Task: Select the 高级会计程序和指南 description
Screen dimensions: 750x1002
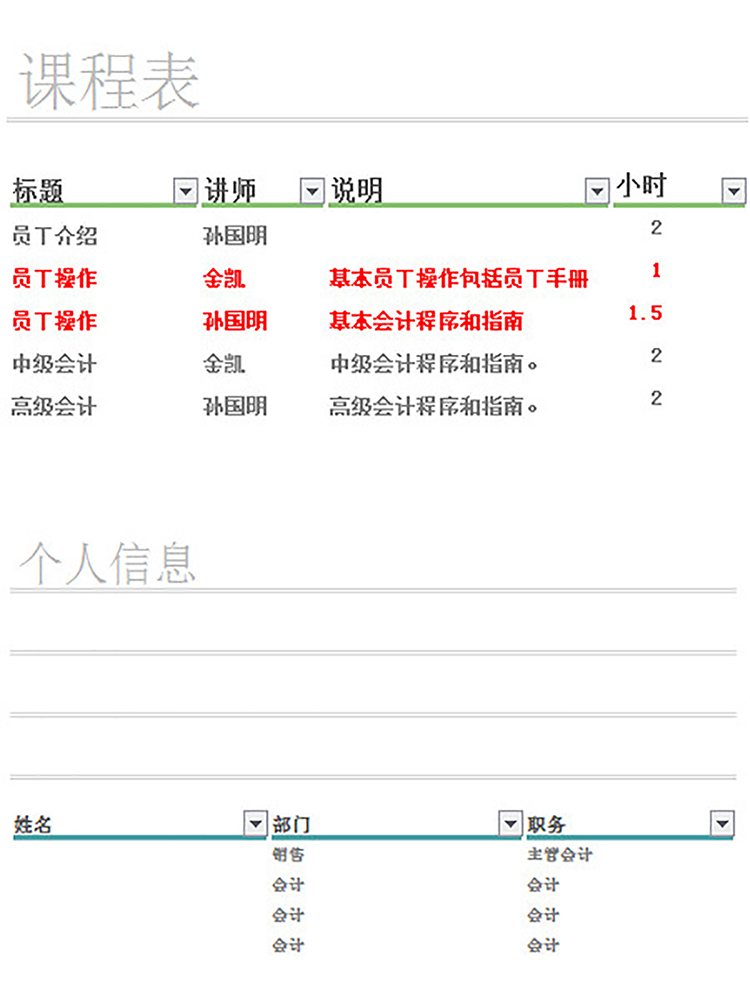Action: tap(434, 406)
